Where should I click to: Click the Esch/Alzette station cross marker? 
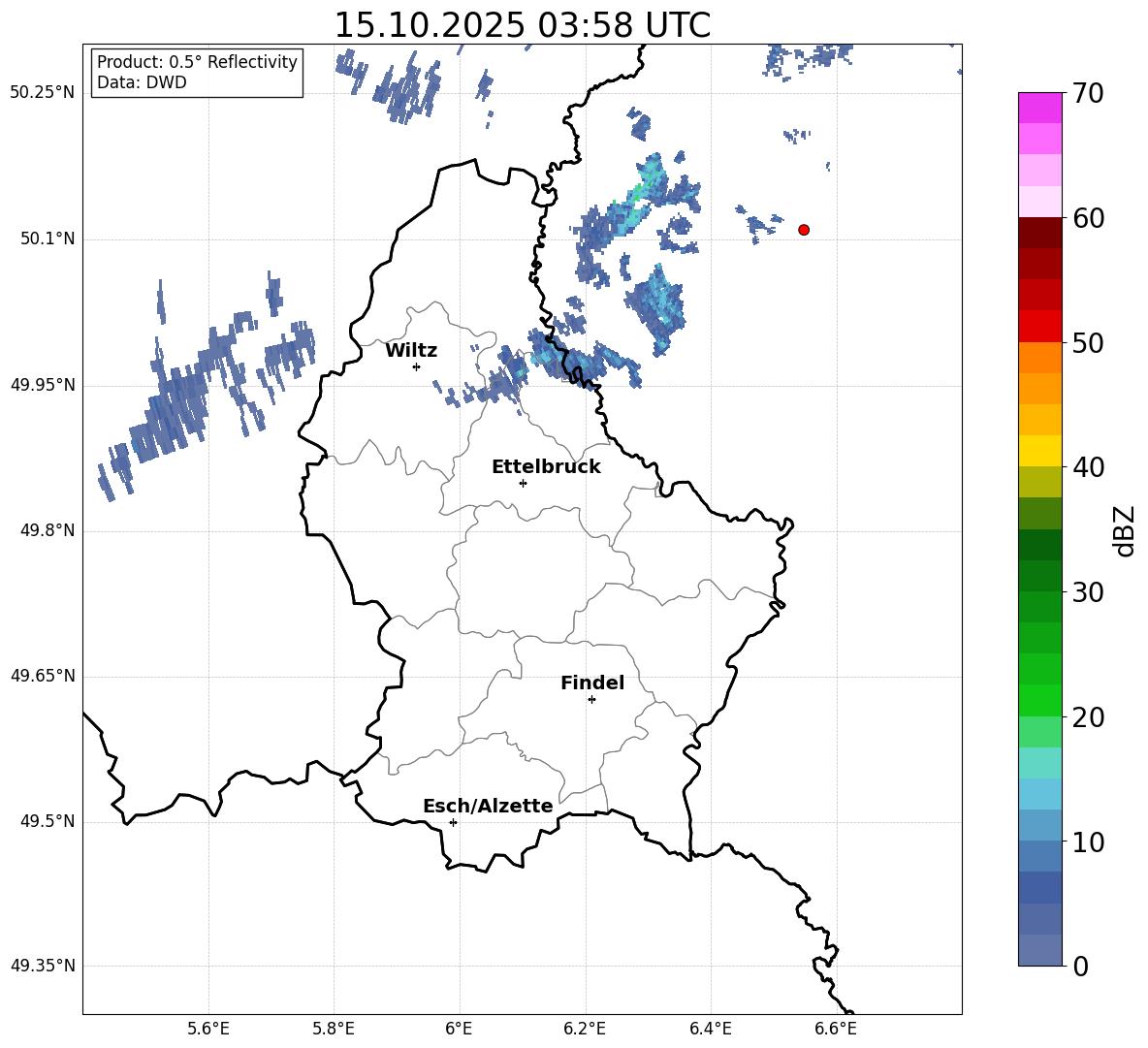point(453,822)
